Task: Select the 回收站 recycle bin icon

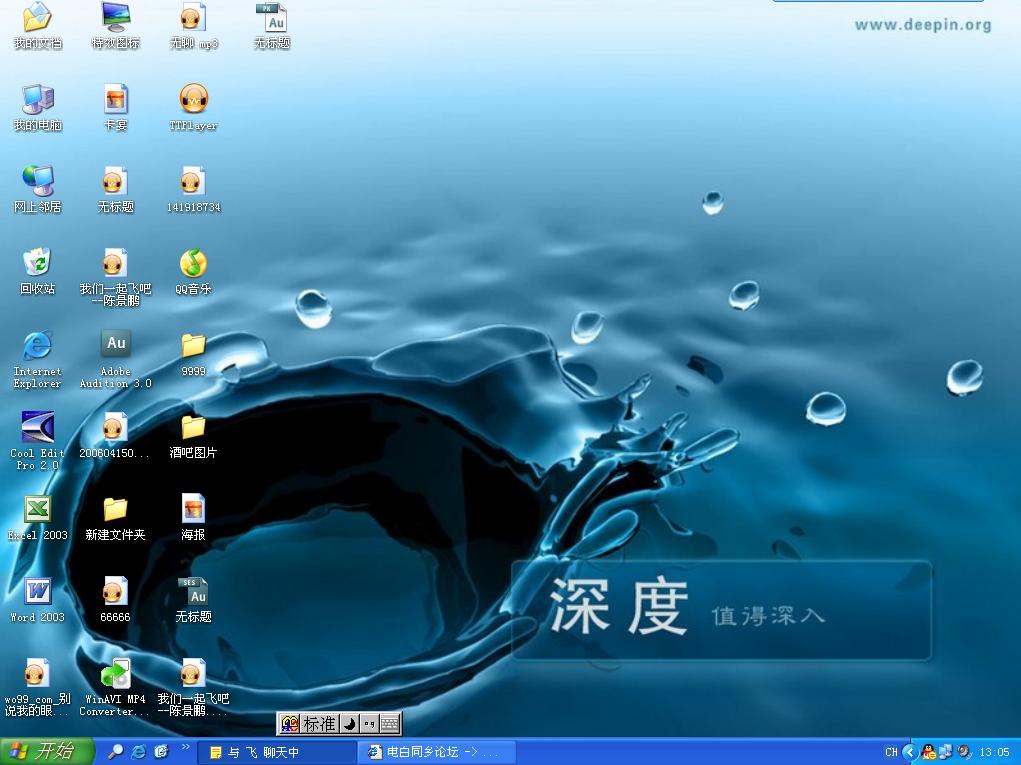Action: click(37, 264)
